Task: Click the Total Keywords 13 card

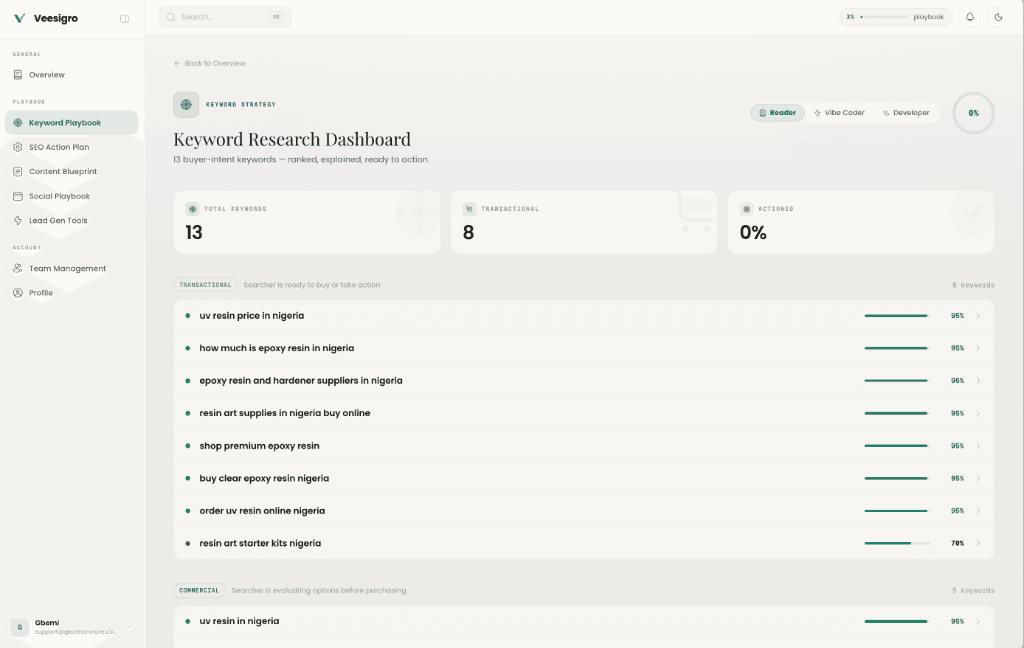Action: (307, 222)
